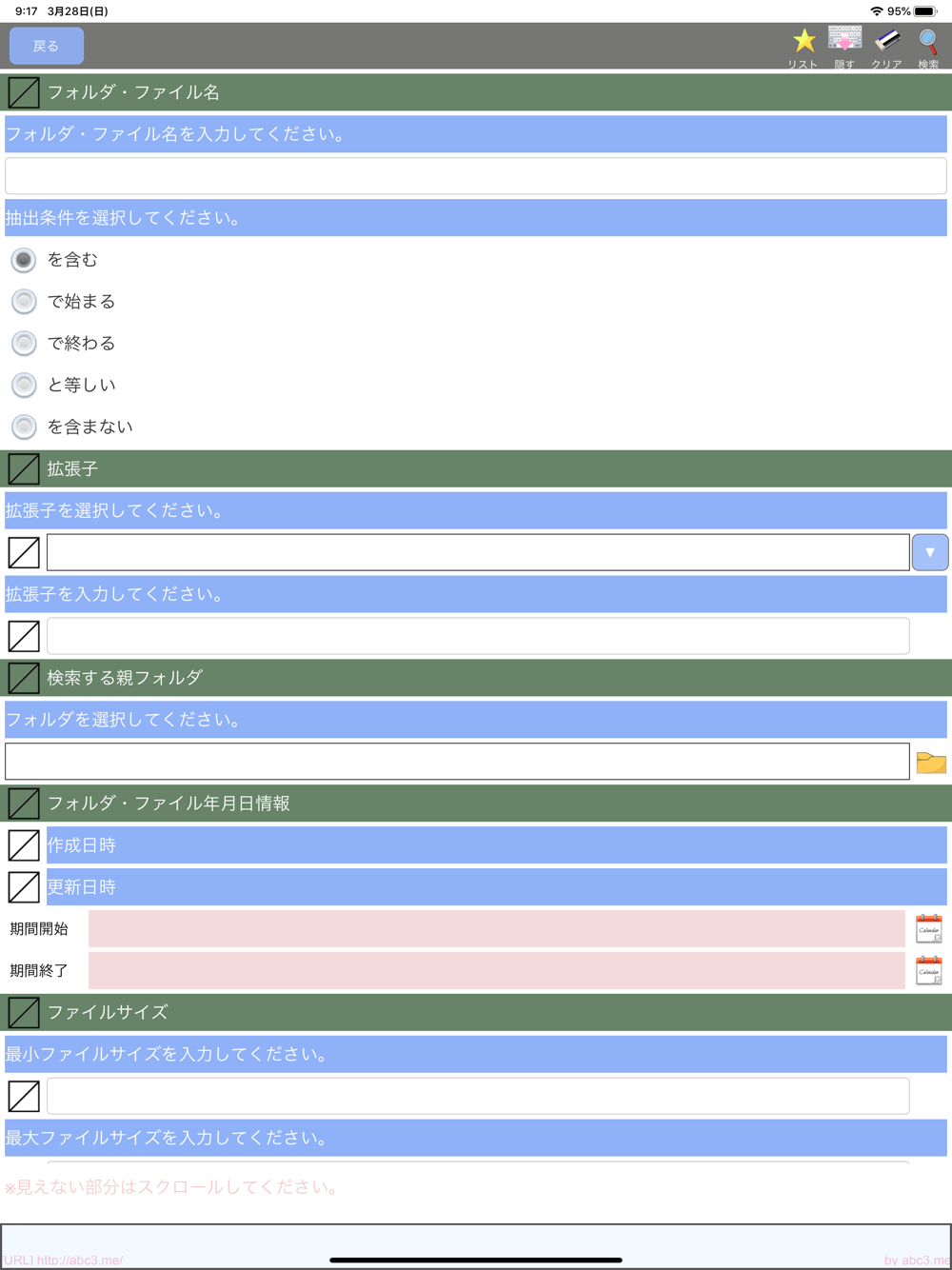Click the folder/file name text field
The image size is (952, 1270).
[x=476, y=176]
